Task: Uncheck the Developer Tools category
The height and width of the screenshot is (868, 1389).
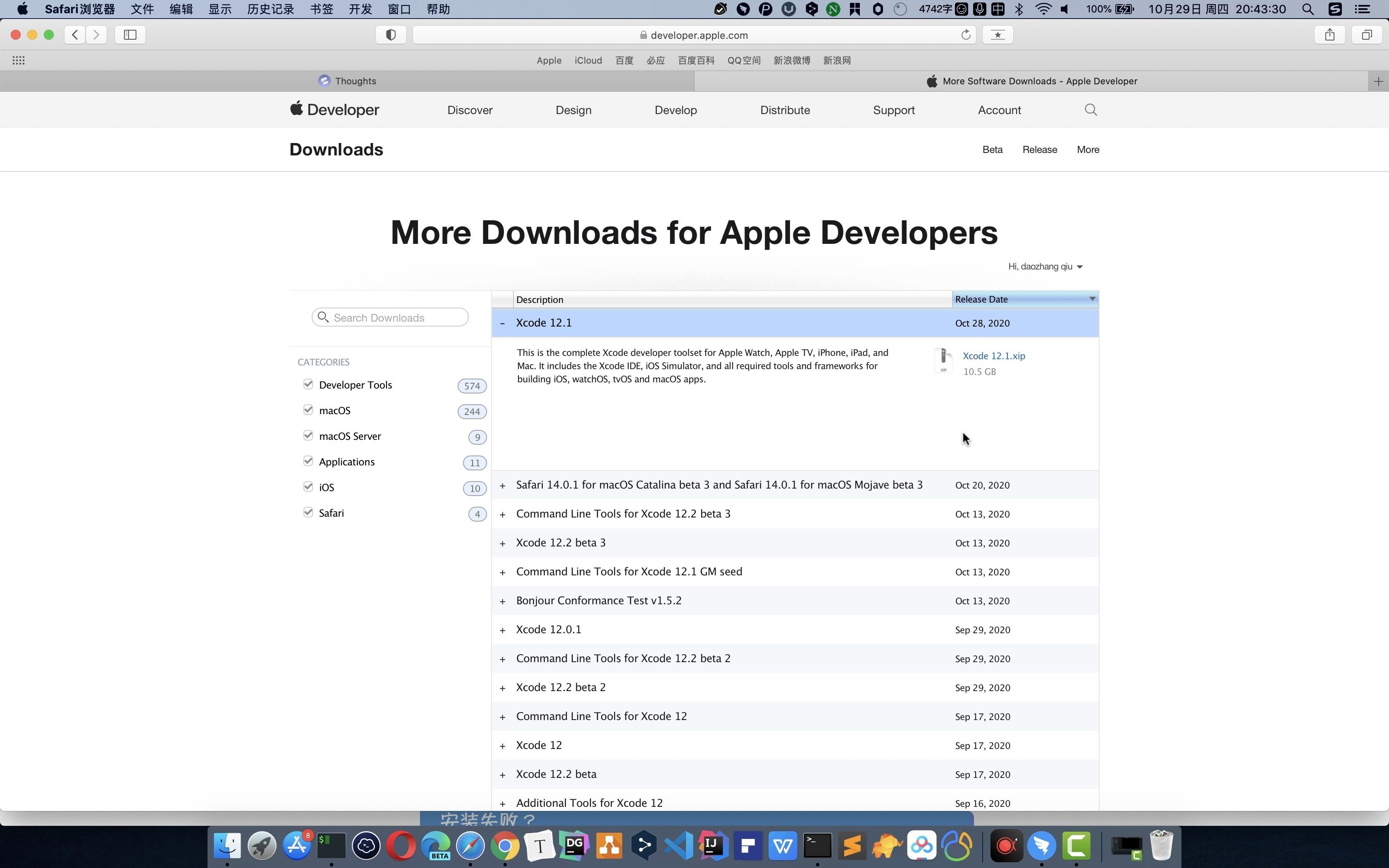Action: tap(308, 384)
